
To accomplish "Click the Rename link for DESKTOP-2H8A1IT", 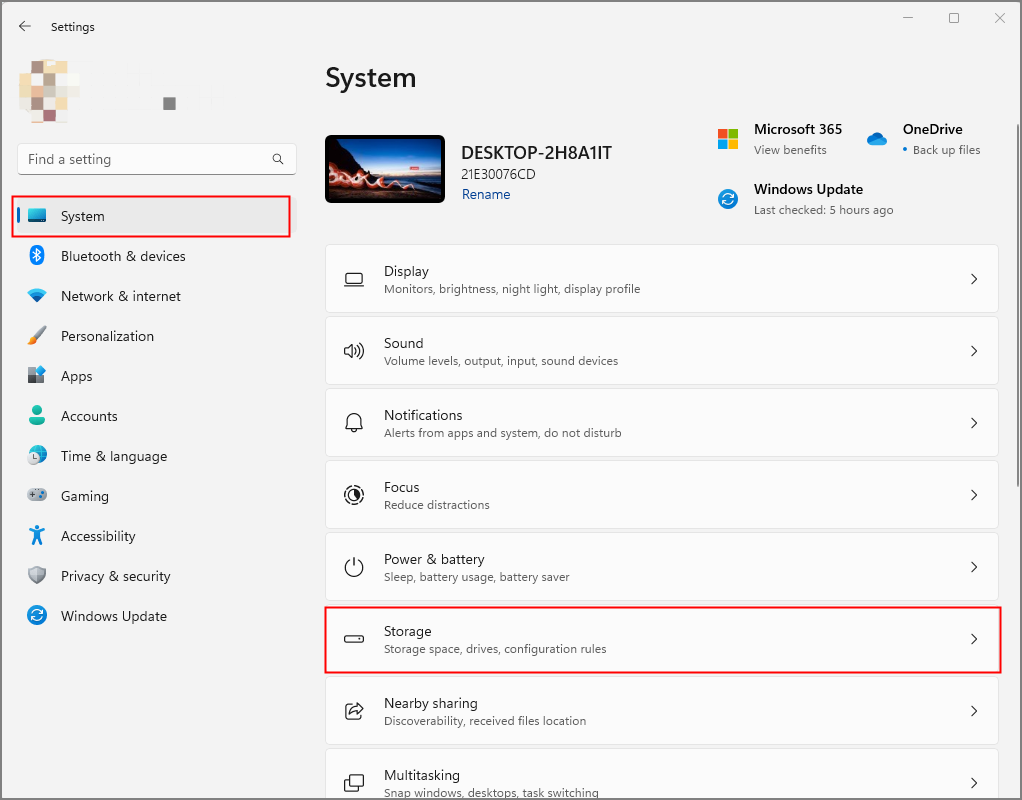I will tap(486, 194).
